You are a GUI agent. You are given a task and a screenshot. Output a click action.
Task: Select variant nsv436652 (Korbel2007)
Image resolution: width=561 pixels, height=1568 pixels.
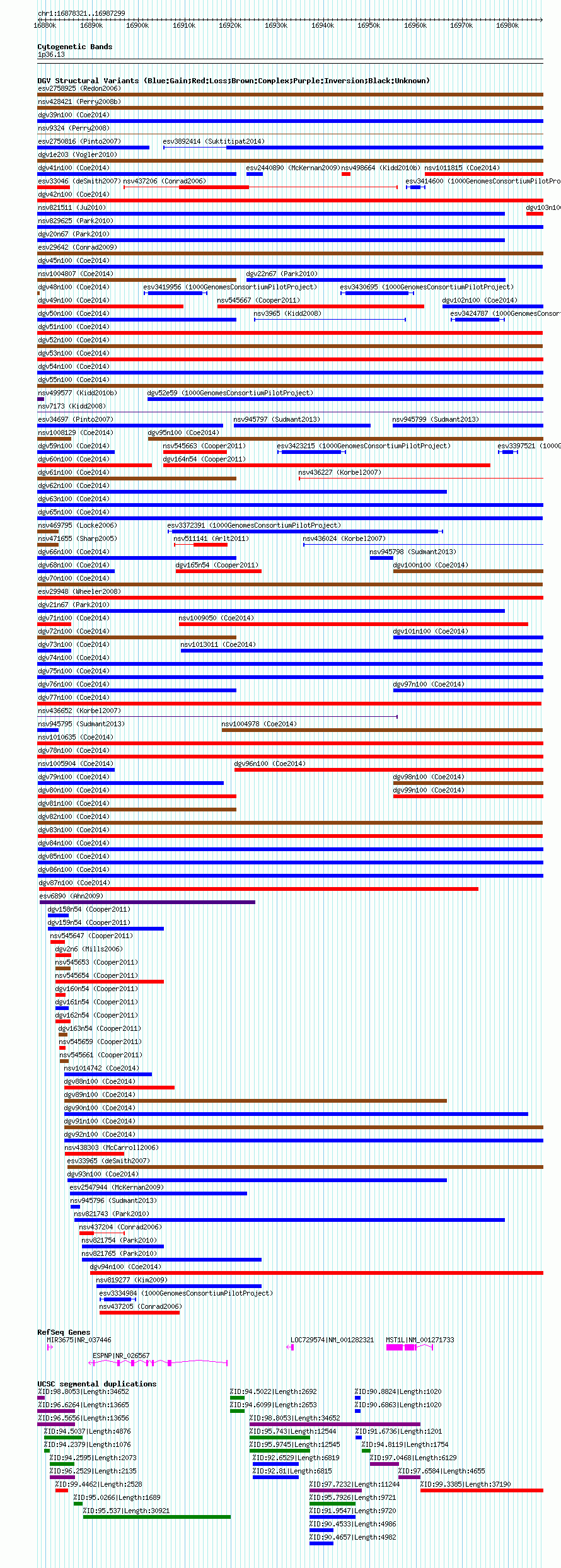pyautogui.click(x=79, y=711)
